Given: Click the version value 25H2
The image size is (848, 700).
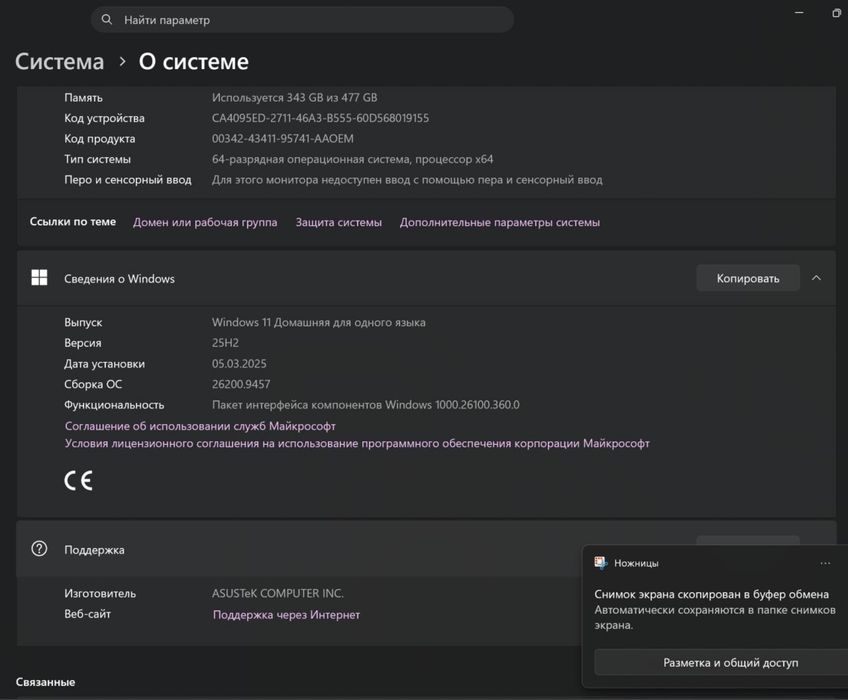Looking at the screenshot, I should pyautogui.click(x=225, y=343).
